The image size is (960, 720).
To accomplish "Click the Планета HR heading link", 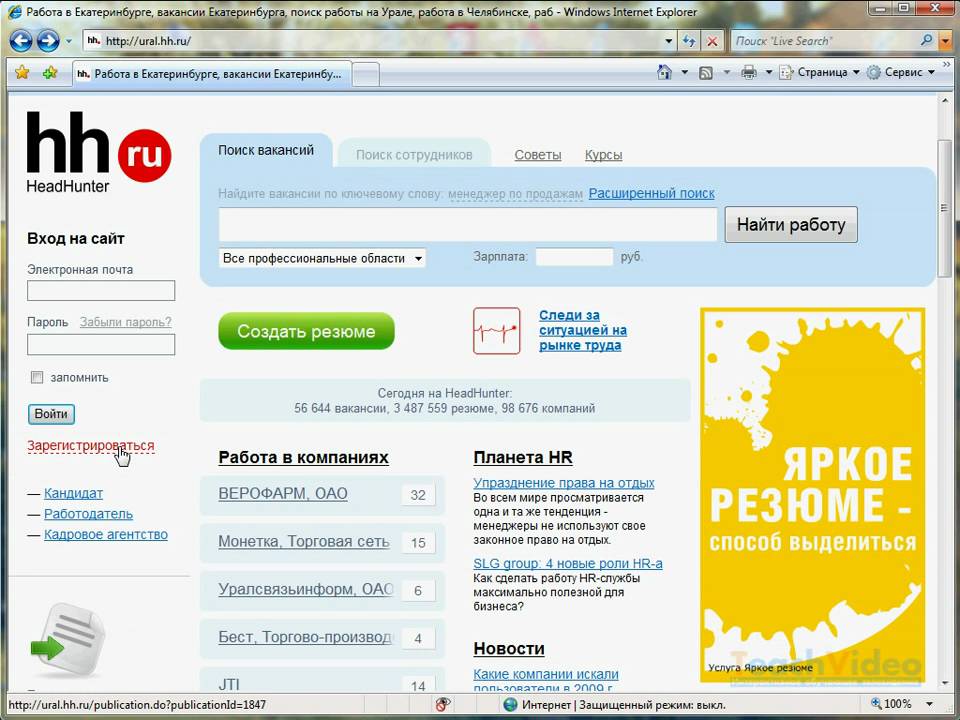I will tap(523, 457).
